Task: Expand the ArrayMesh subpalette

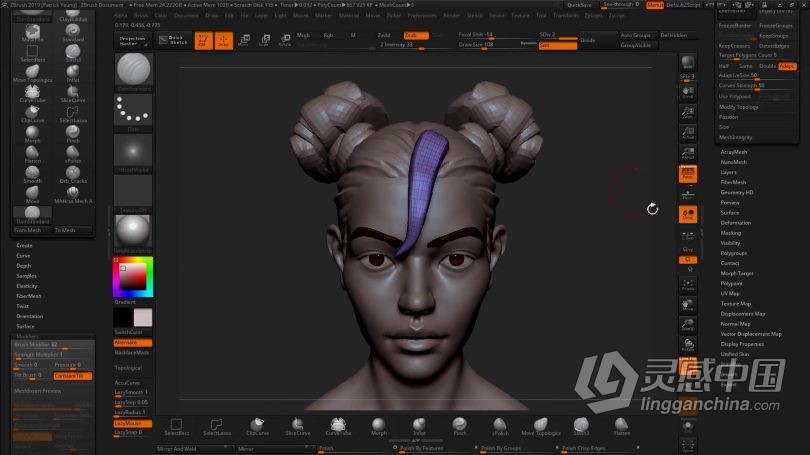Action: point(734,152)
